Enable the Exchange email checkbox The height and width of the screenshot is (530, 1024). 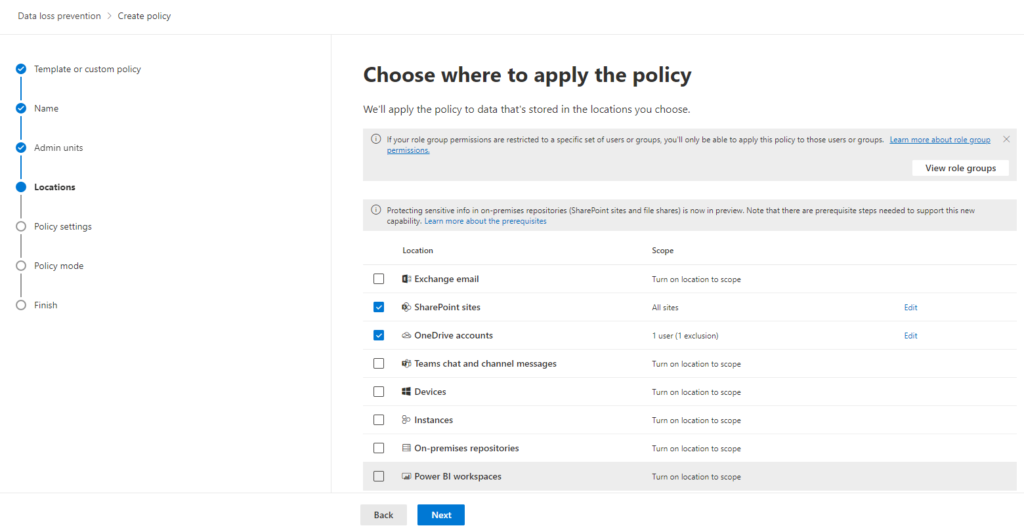(x=379, y=279)
